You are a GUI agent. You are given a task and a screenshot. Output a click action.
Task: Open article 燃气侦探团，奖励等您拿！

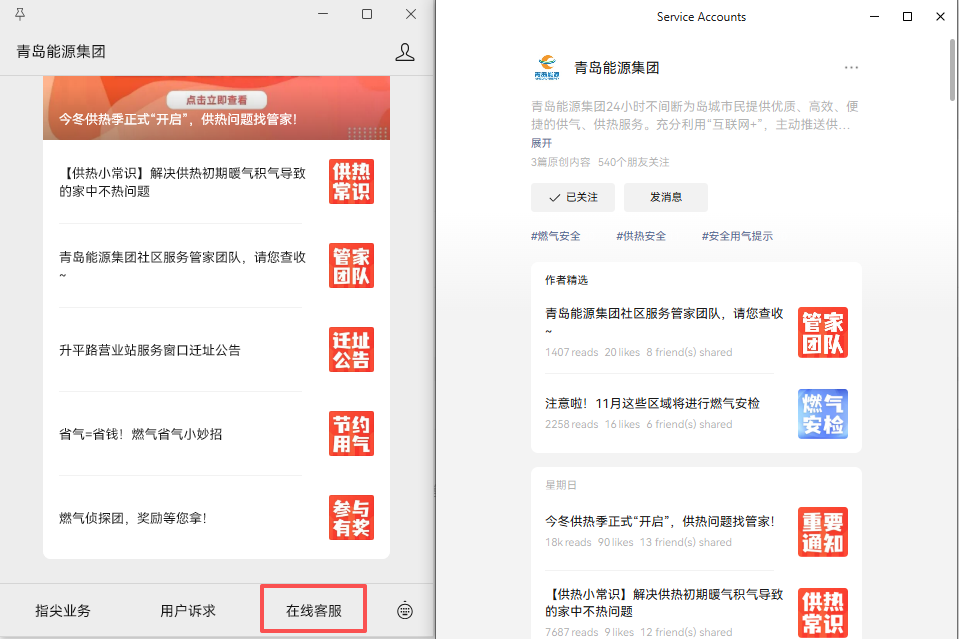coord(133,518)
